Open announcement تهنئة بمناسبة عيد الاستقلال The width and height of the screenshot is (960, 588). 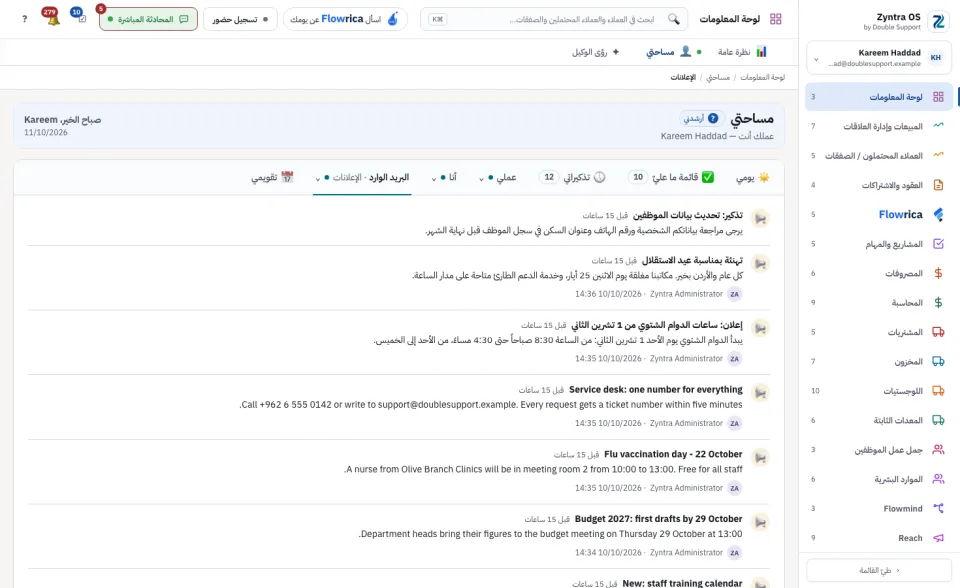[x=692, y=260]
